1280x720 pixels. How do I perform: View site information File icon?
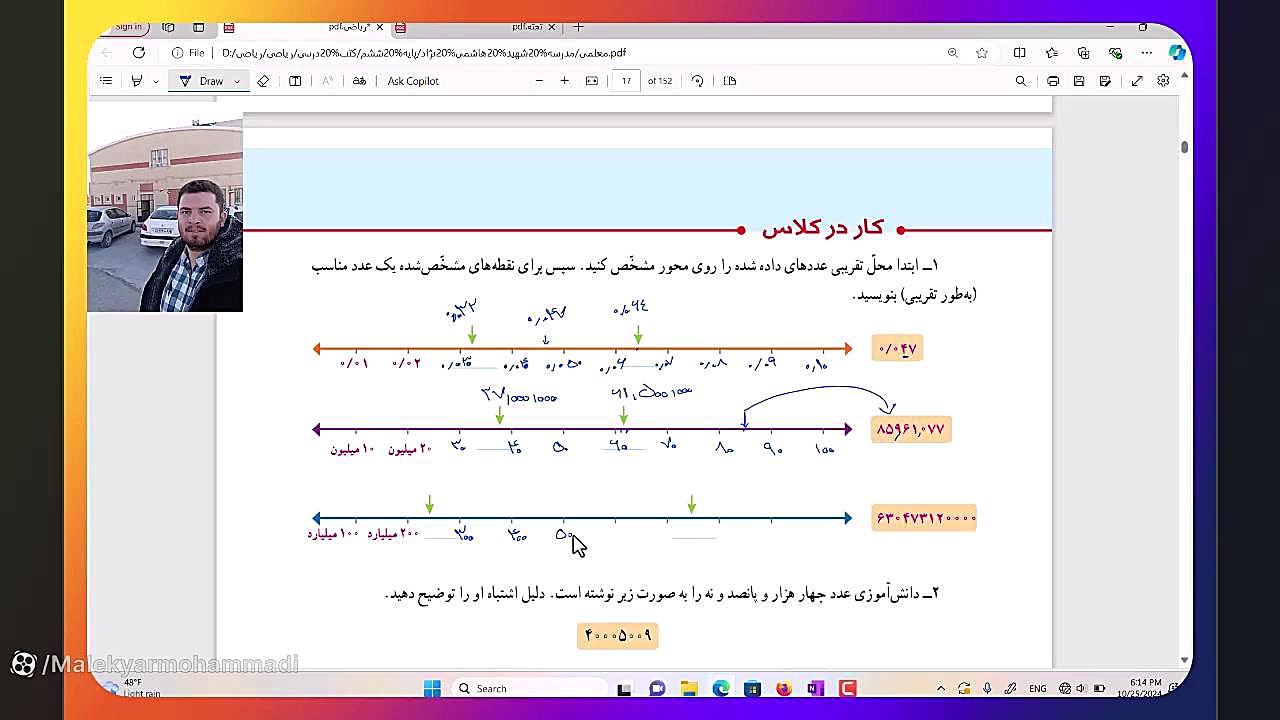point(188,53)
